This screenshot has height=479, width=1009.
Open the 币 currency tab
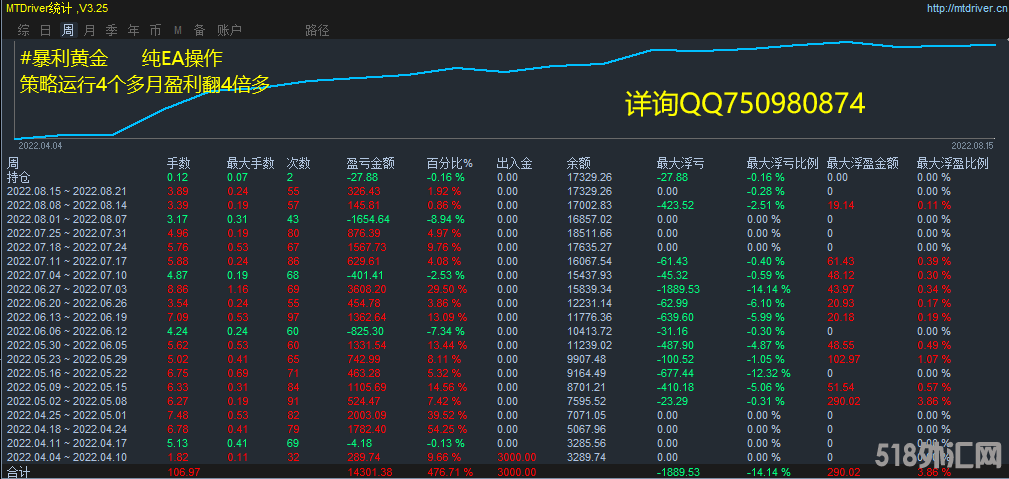point(155,30)
